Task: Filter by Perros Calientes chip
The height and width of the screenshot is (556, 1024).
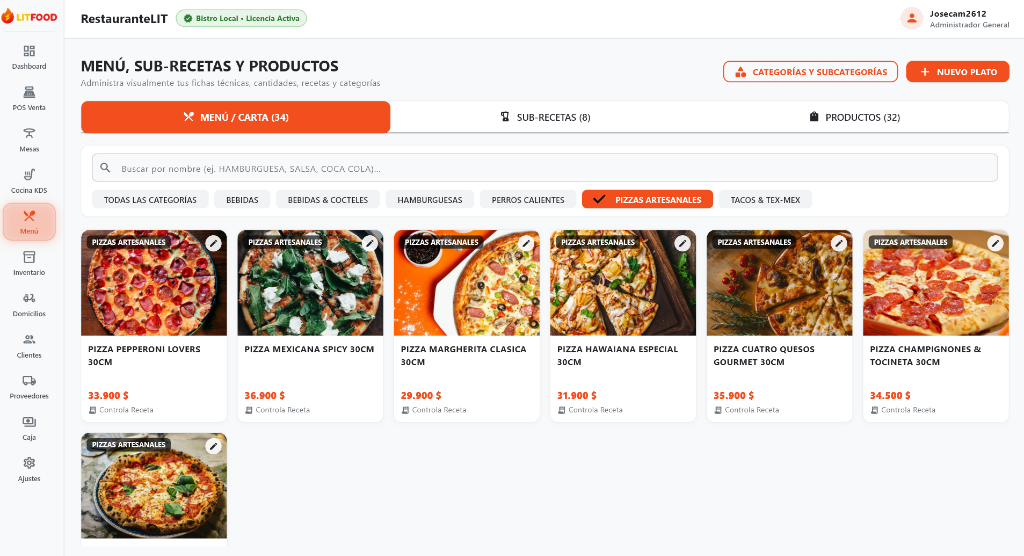Action: (528, 199)
